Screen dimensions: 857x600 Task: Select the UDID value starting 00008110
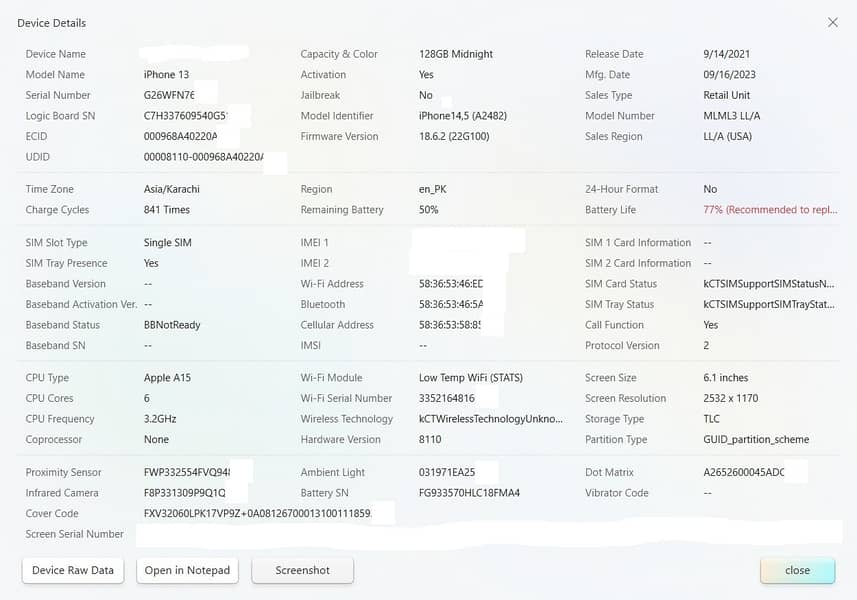pyautogui.click(x=203, y=157)
